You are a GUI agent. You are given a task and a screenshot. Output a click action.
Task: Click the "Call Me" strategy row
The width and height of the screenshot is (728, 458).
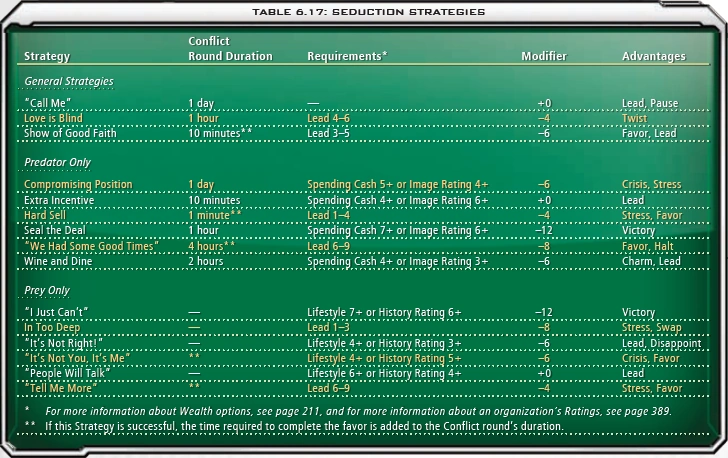(364, 103)
